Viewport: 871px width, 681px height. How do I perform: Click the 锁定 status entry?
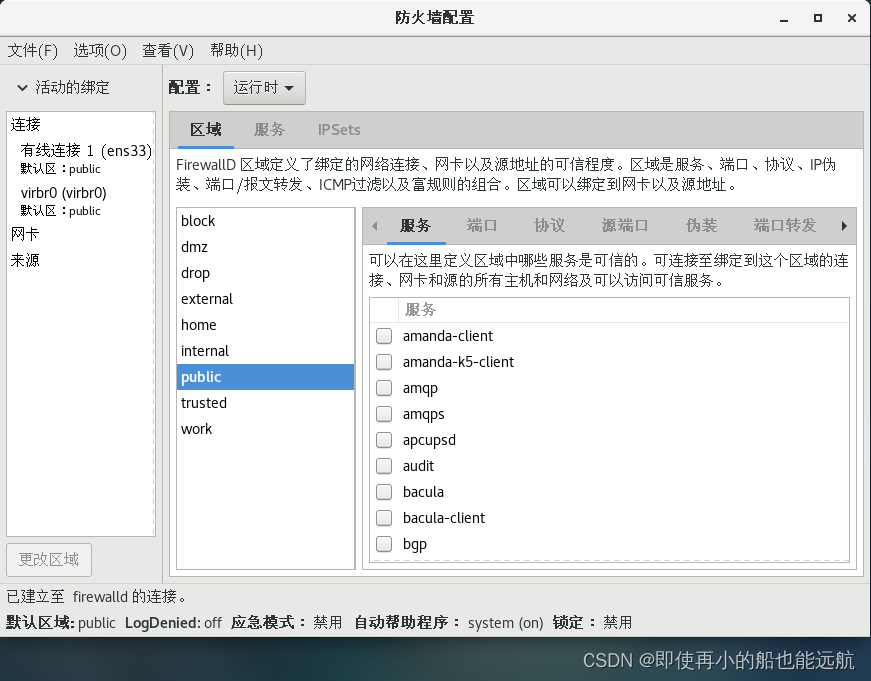coord(593,623)
